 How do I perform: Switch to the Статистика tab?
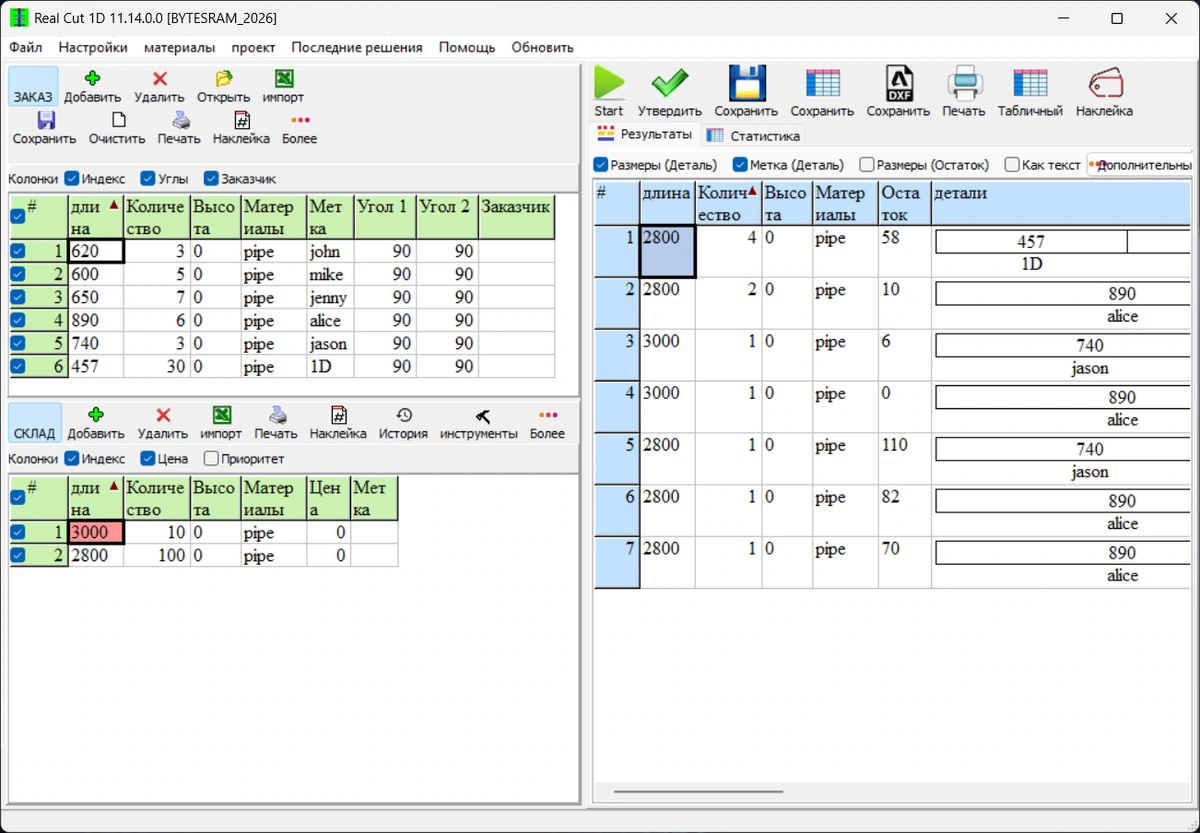tap(753, 135)
